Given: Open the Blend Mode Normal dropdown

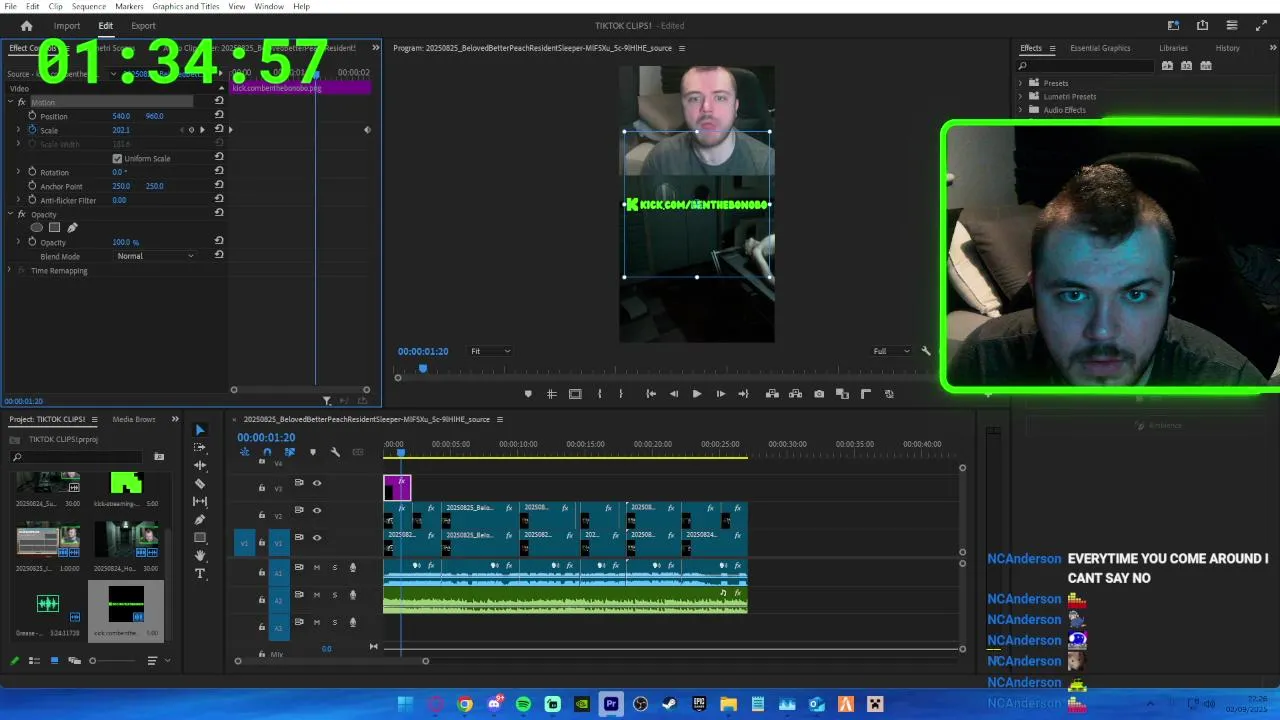Looking at the screenshot, I should pyautogui.click(x=156, y=256).
